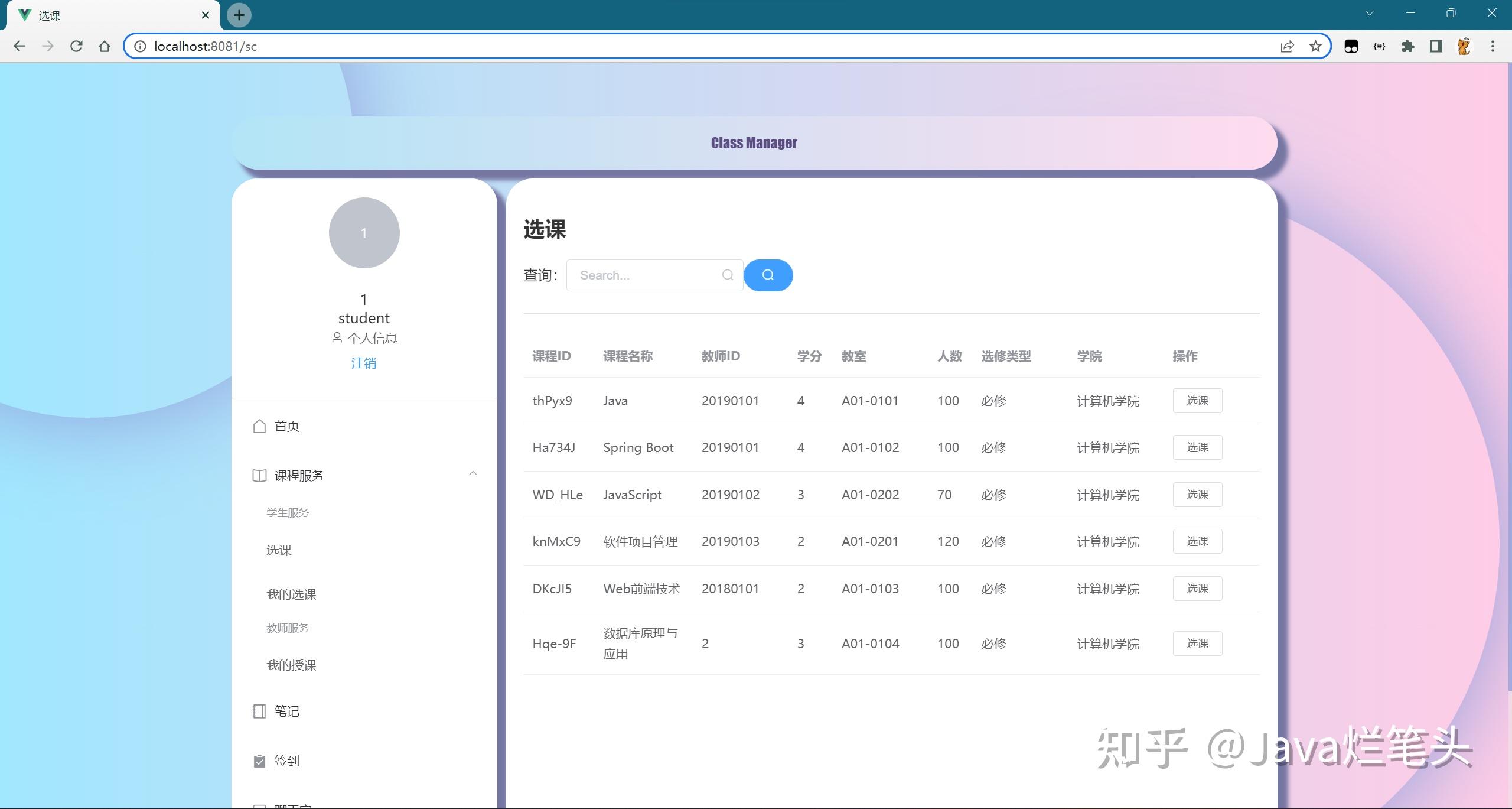1512x809 pixels.
Task: Click the home icon beside 首页
Action: point(259,426)
